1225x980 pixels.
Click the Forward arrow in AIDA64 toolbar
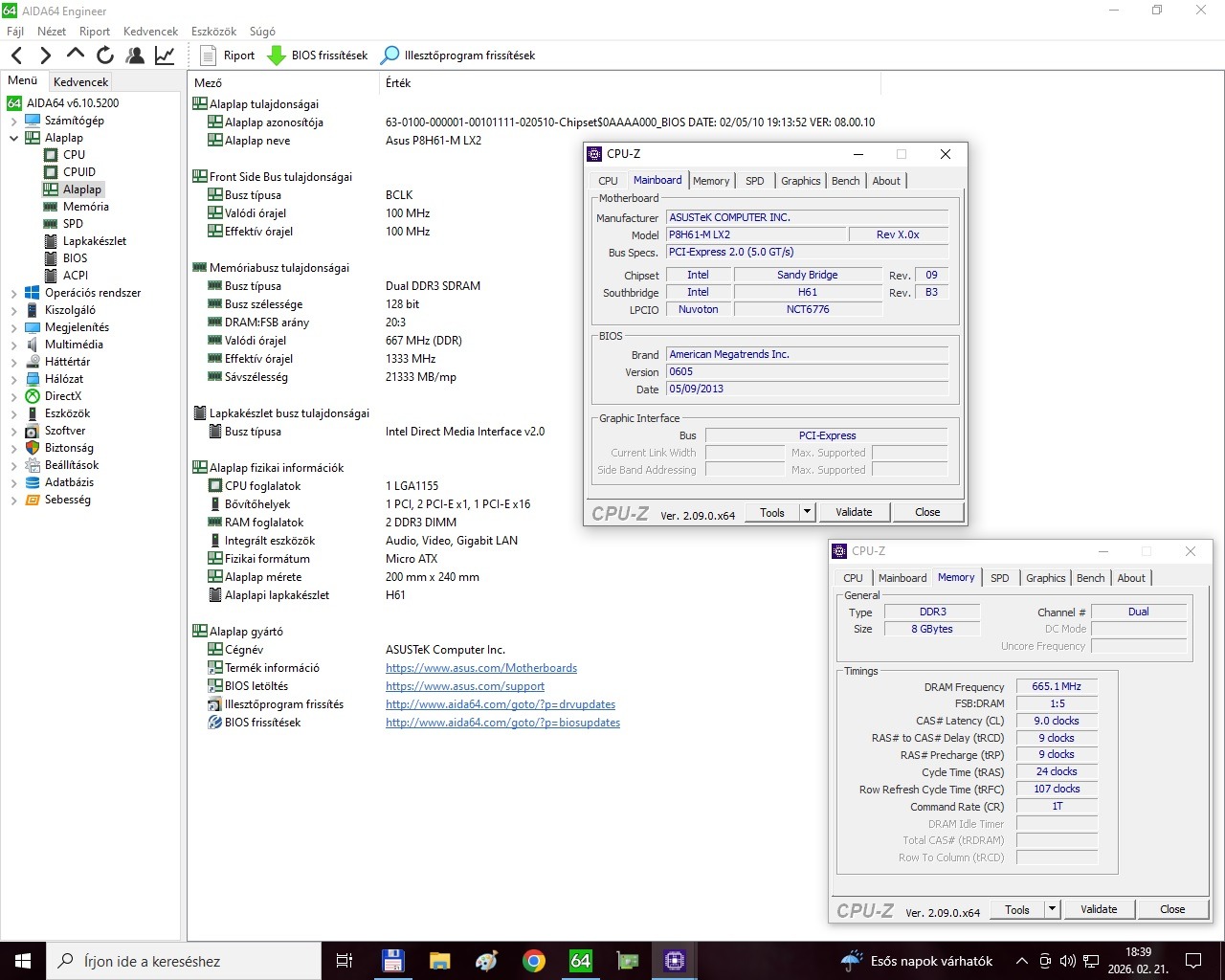(x=45, y=56)
